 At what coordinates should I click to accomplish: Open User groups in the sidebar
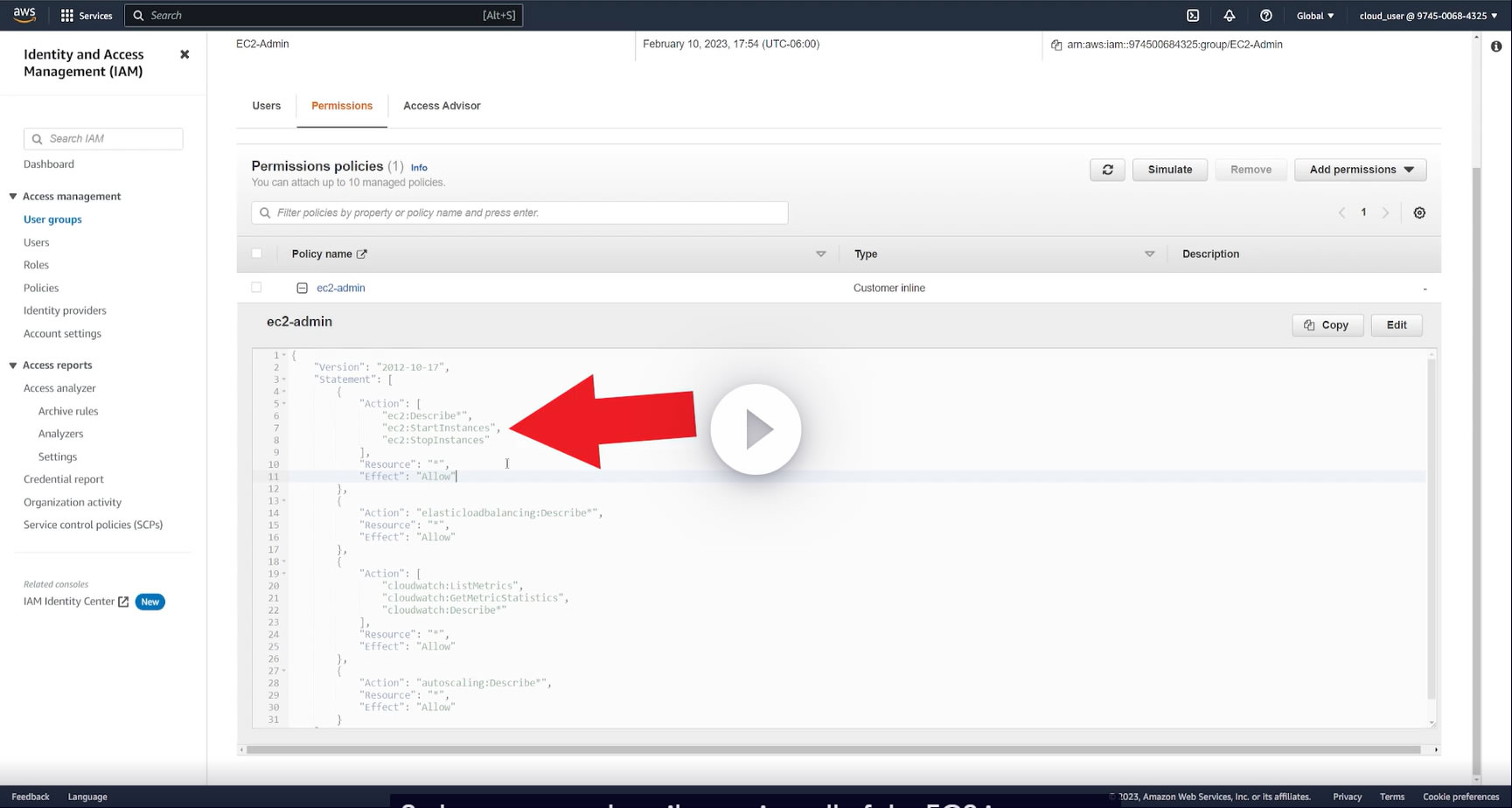[52, 219]
